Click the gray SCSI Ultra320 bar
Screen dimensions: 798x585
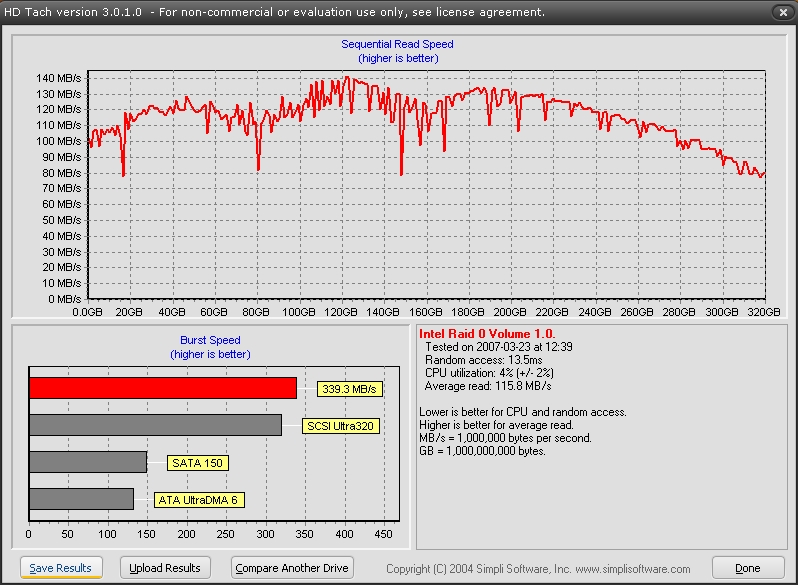155,425
